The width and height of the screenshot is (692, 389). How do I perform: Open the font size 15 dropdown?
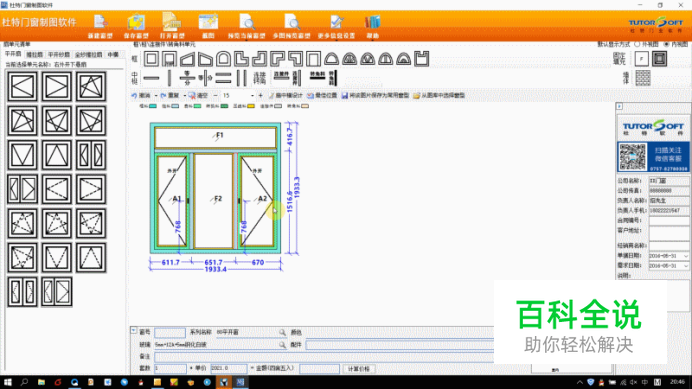click(x=252, y=95)
